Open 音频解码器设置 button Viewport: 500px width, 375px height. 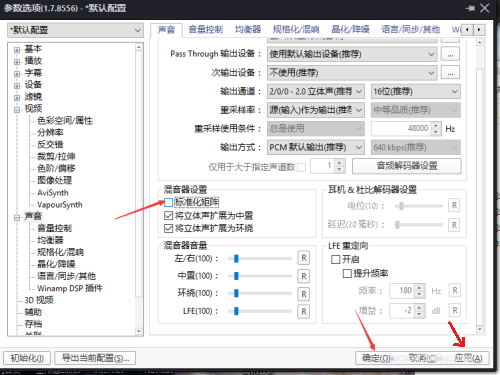tap(407, 166)
